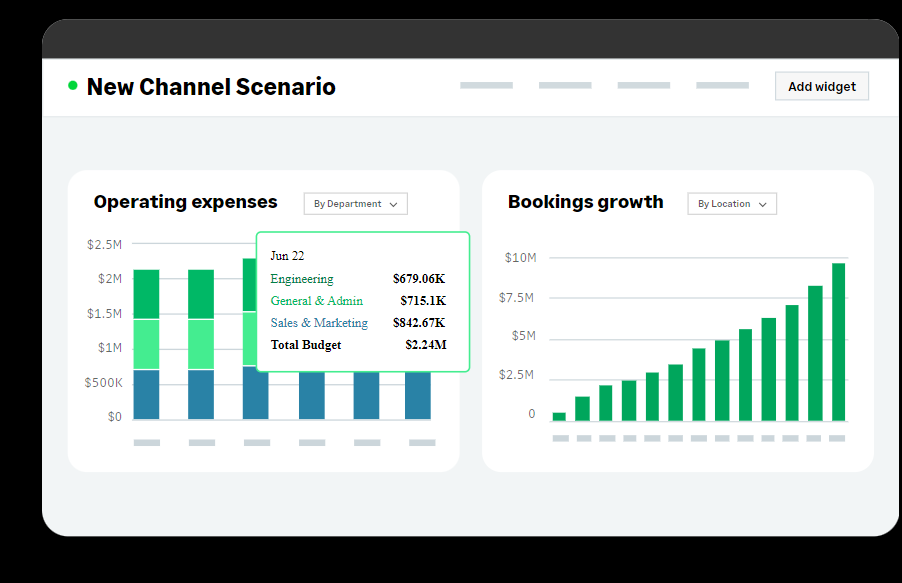Click dark green top segment of first expenses bar

[x=146, y=294]
